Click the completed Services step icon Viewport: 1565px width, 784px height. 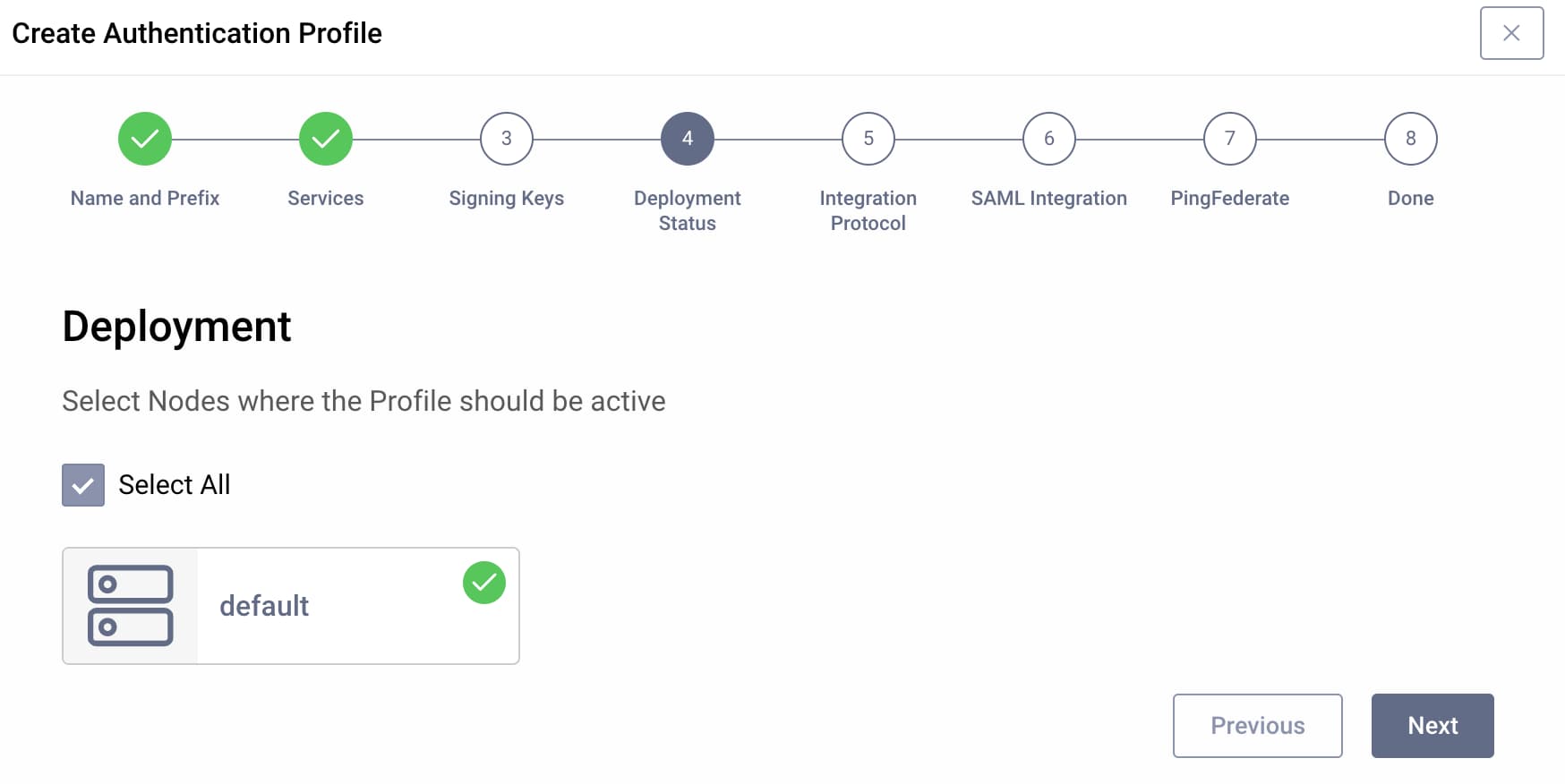[325, 138]
